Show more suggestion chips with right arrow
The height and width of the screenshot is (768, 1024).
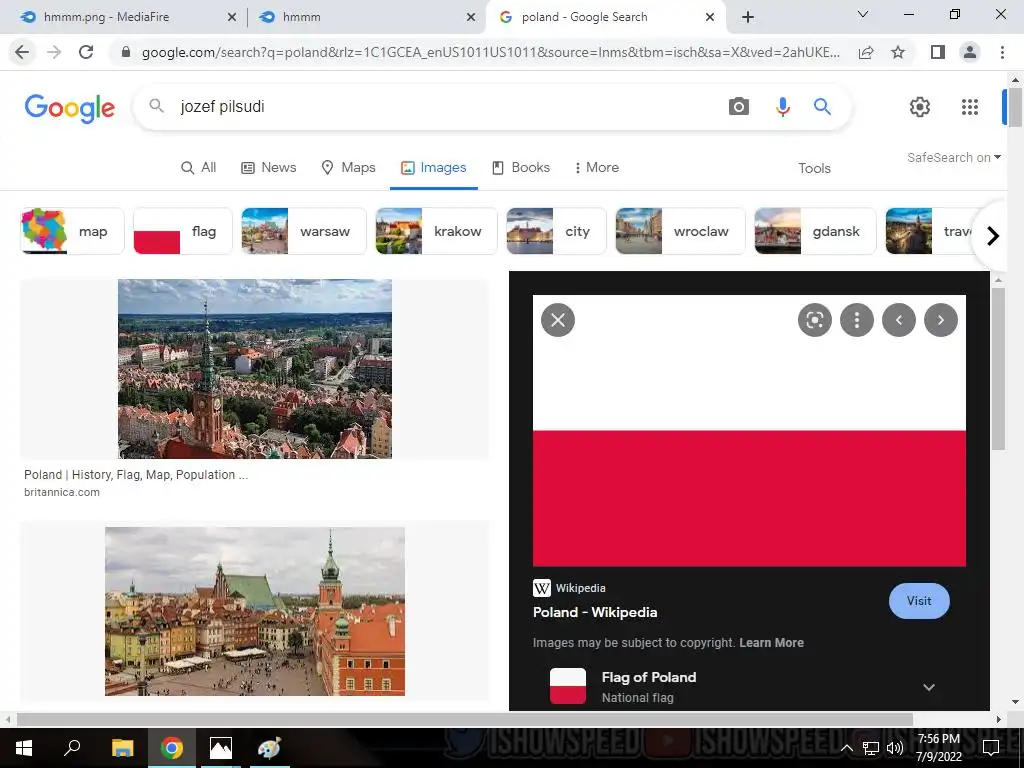pos(993,235)
